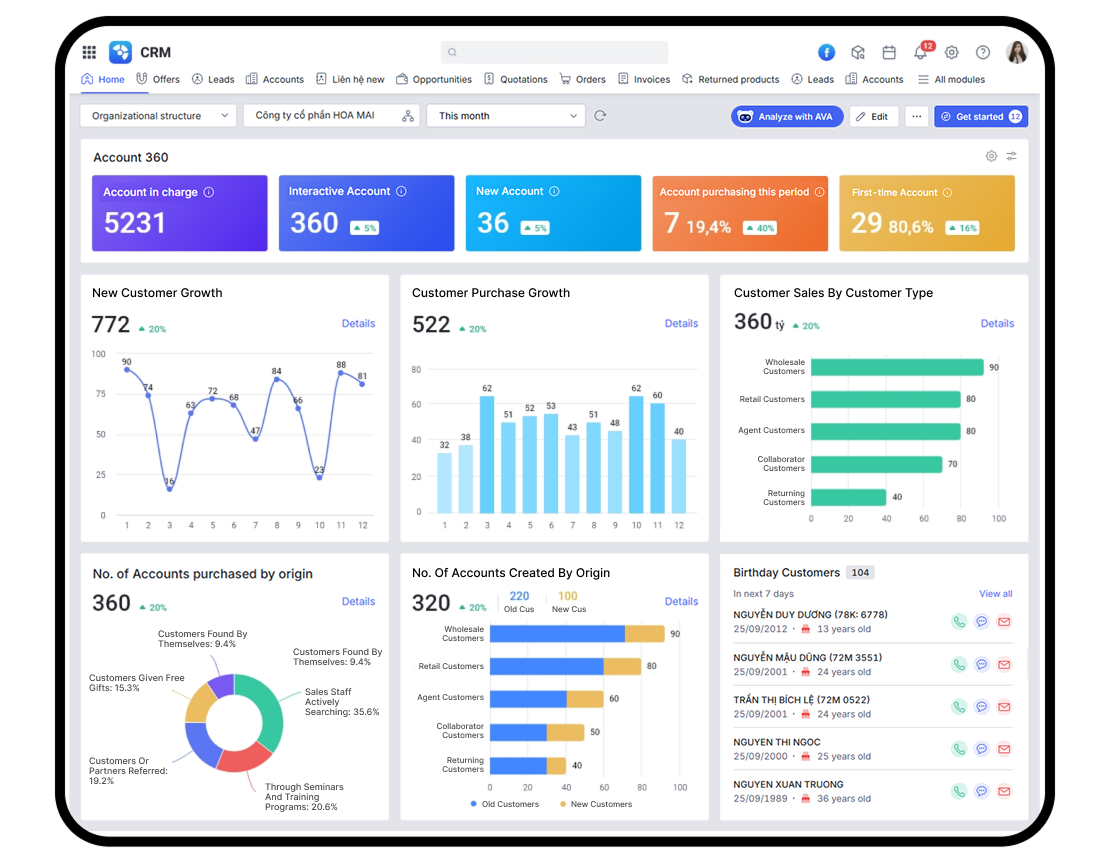Email TRẦN THỊ BÍCH LỆ via the envelope icon
Viewport: 1109px width, 861px height.
pos(1004,706)
